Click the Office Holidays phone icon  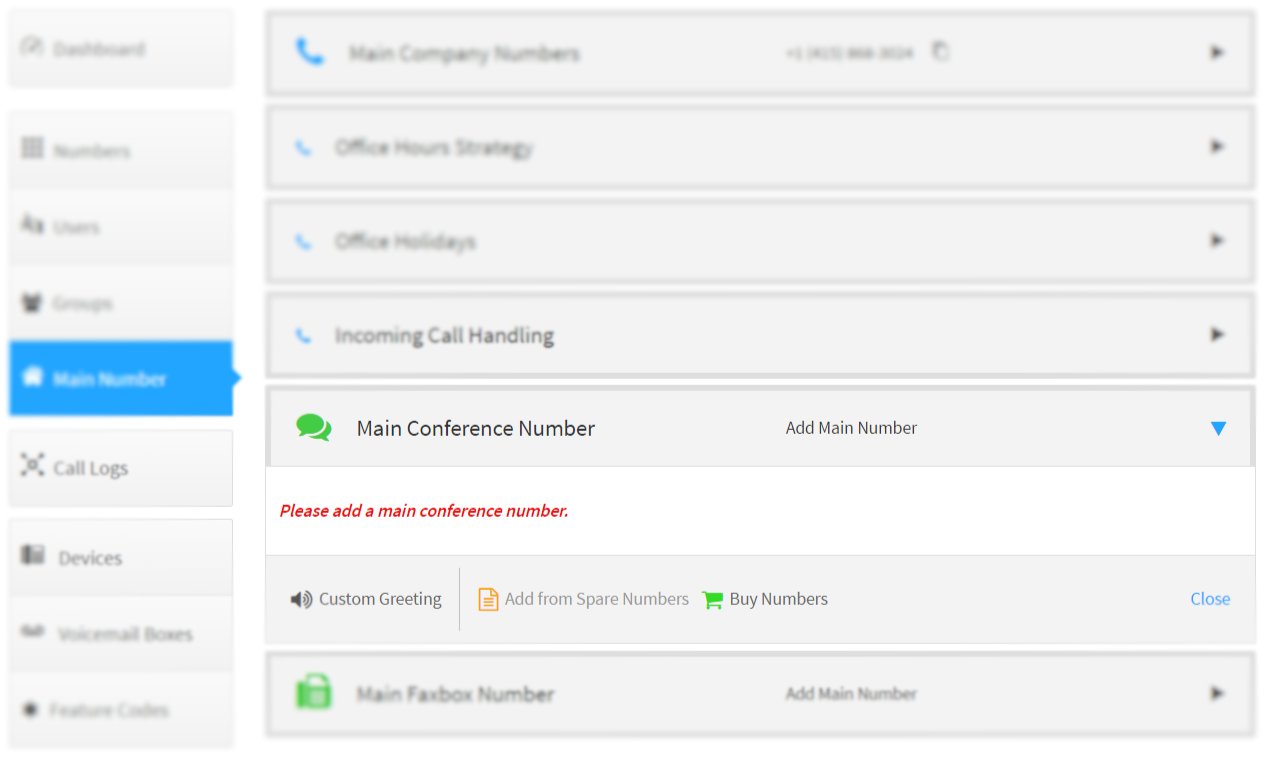click(303, 242)
